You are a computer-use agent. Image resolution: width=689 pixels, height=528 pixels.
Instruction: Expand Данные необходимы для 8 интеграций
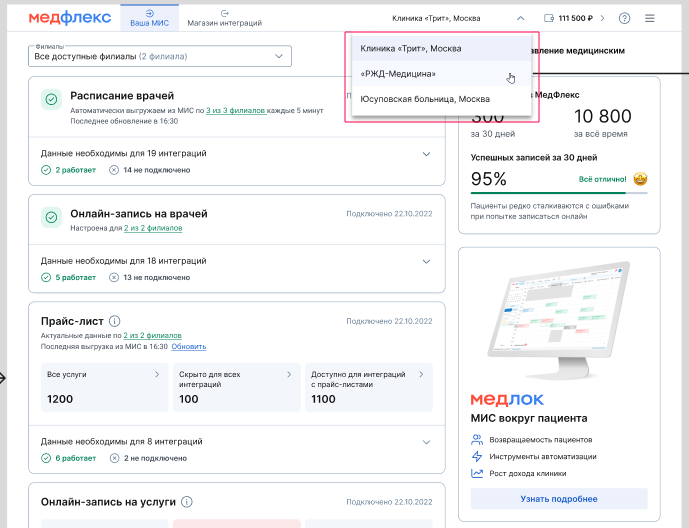coord(426,442)
